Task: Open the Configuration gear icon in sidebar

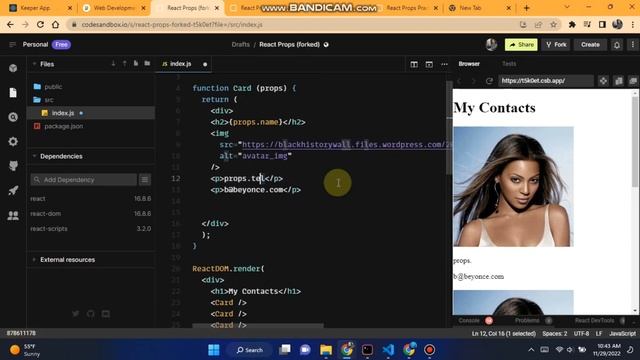Action: click(13, 141)
